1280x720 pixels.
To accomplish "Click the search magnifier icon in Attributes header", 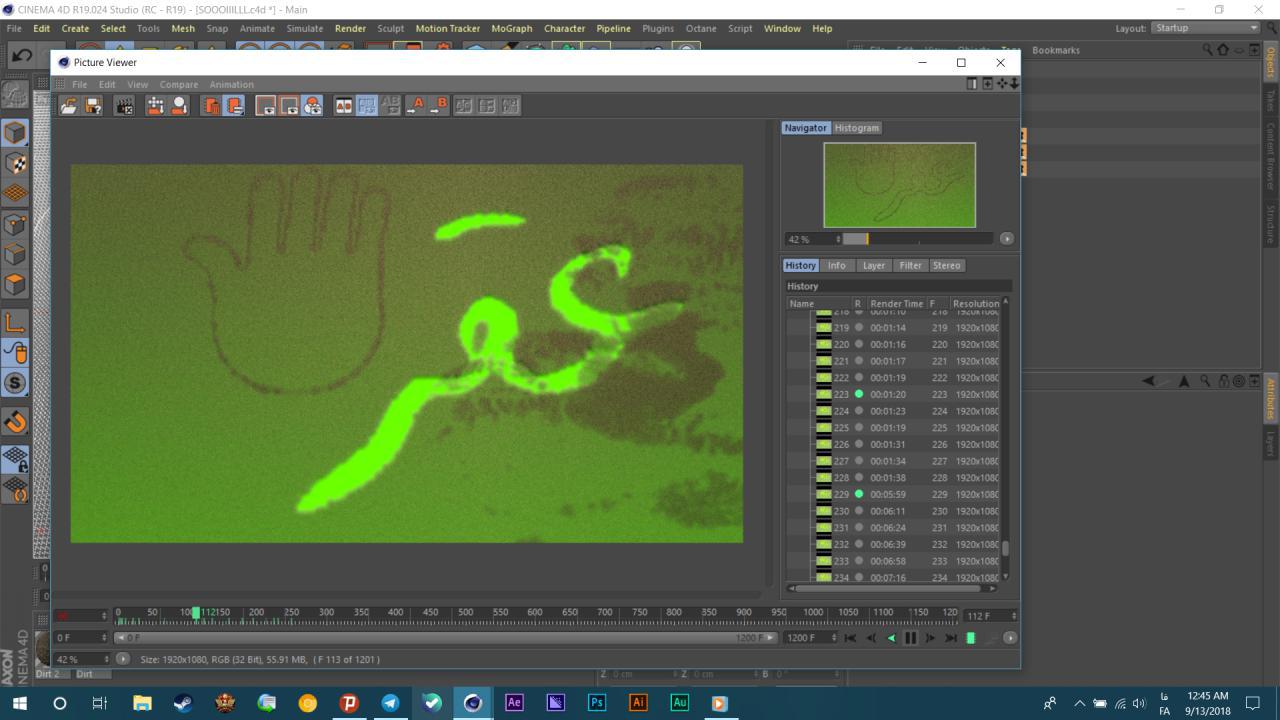I will [x=1207, y=381].
